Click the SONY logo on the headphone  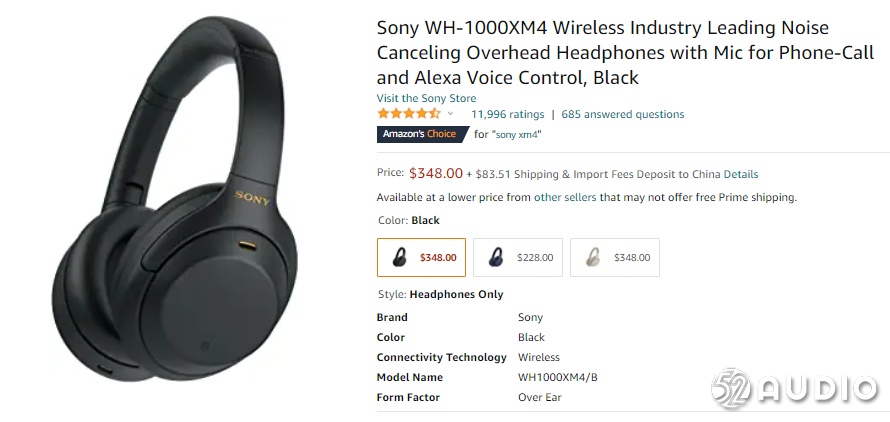251,194
